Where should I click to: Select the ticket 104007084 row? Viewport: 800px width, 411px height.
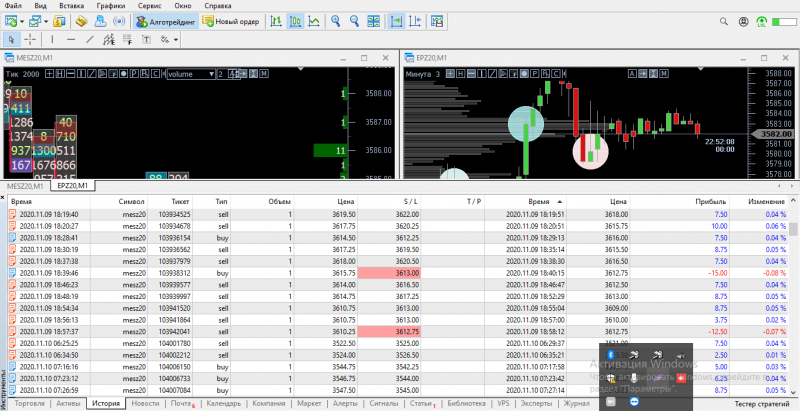(398, 390)
